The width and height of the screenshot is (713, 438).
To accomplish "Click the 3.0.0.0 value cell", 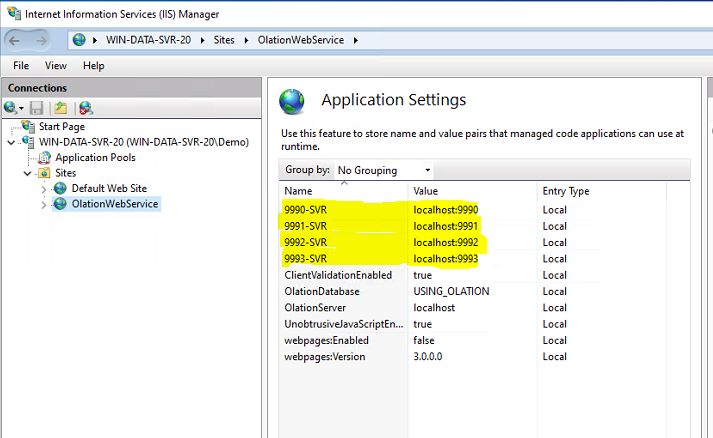I will pyautogui.click(x=427, y=357).
